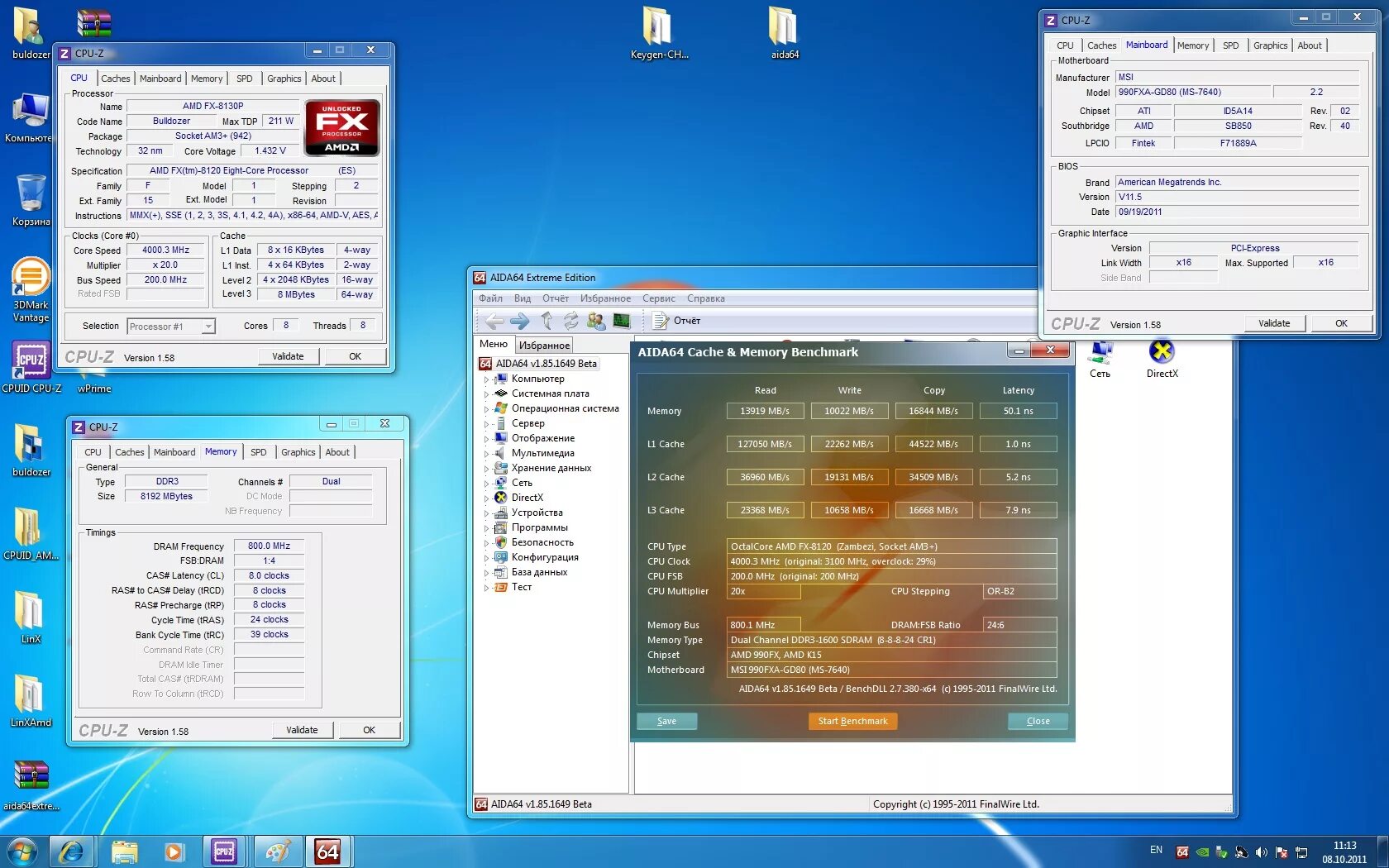
Task: Expand the Сервер tree node
Action: [x=486, y=424]
